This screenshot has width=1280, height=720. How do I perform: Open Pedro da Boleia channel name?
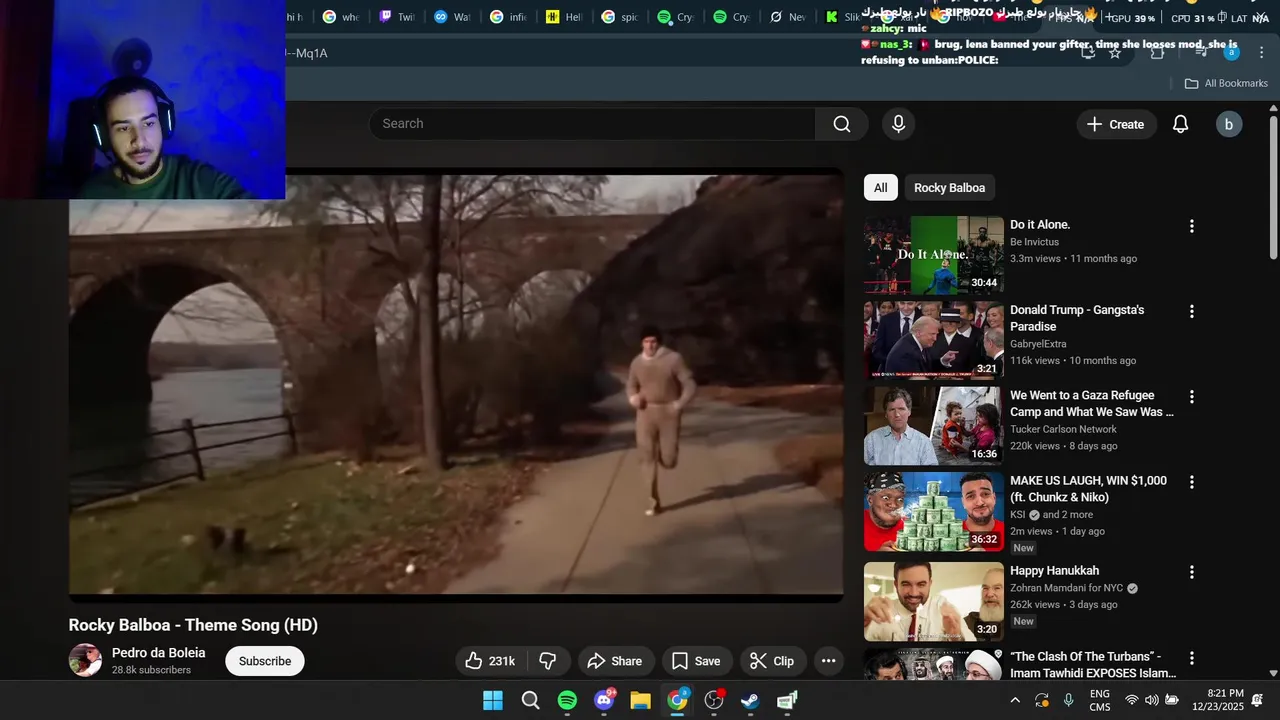[158, 653]
